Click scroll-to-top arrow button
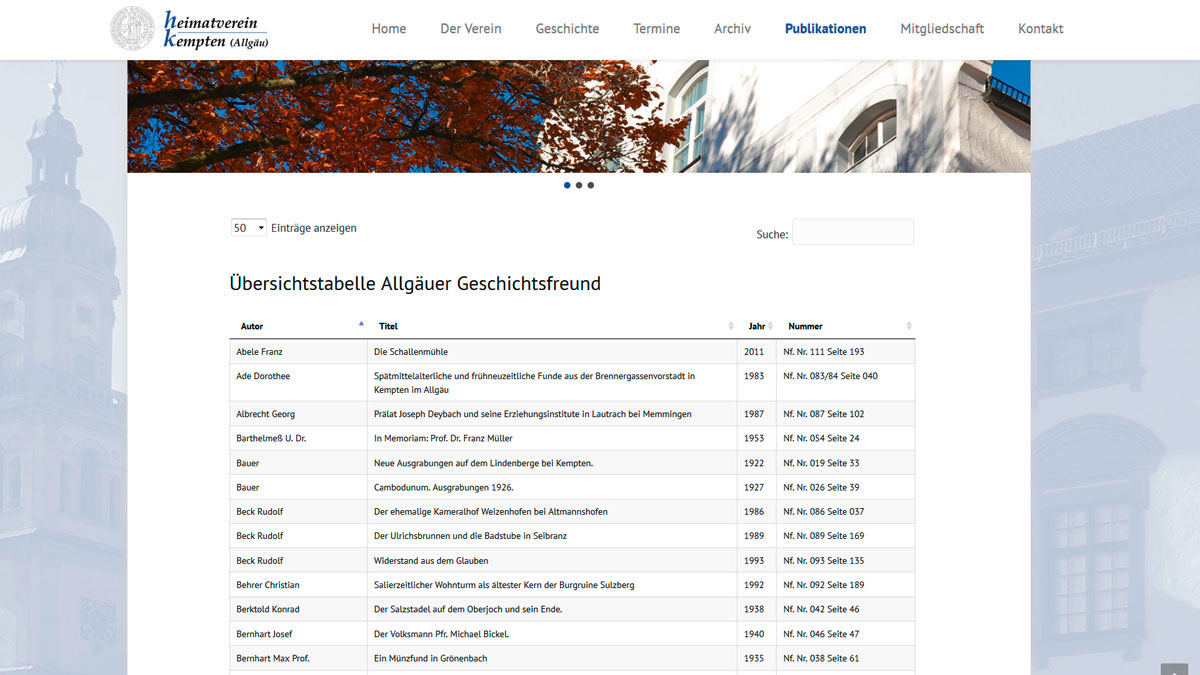Viewport: 1200px width, 675px height. coord(1174,669)
